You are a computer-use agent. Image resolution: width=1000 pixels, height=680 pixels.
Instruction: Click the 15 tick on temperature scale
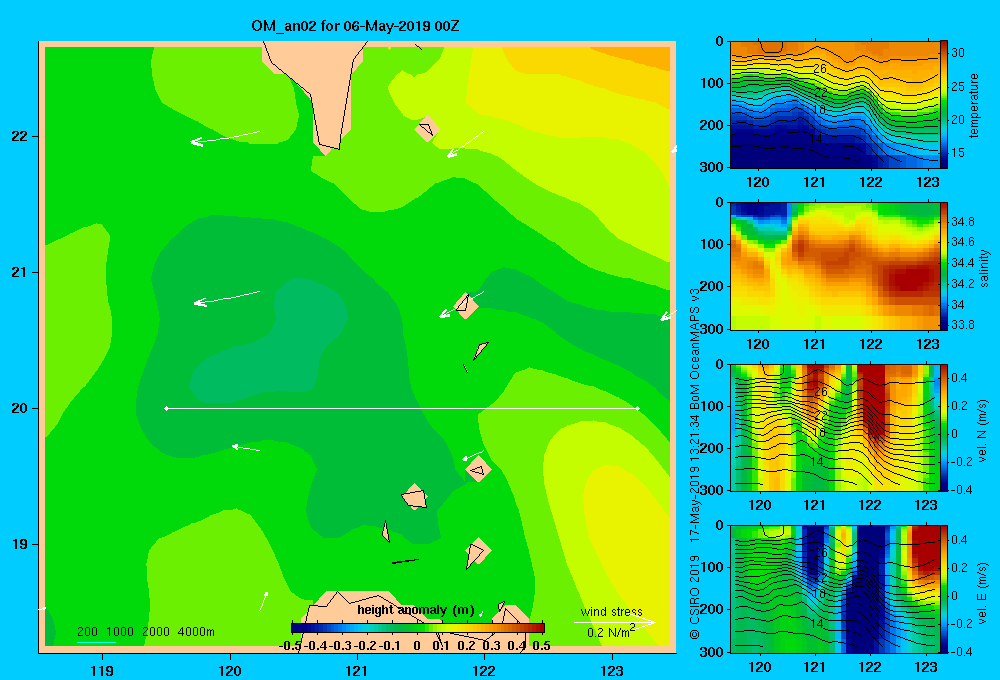(958, 152)
